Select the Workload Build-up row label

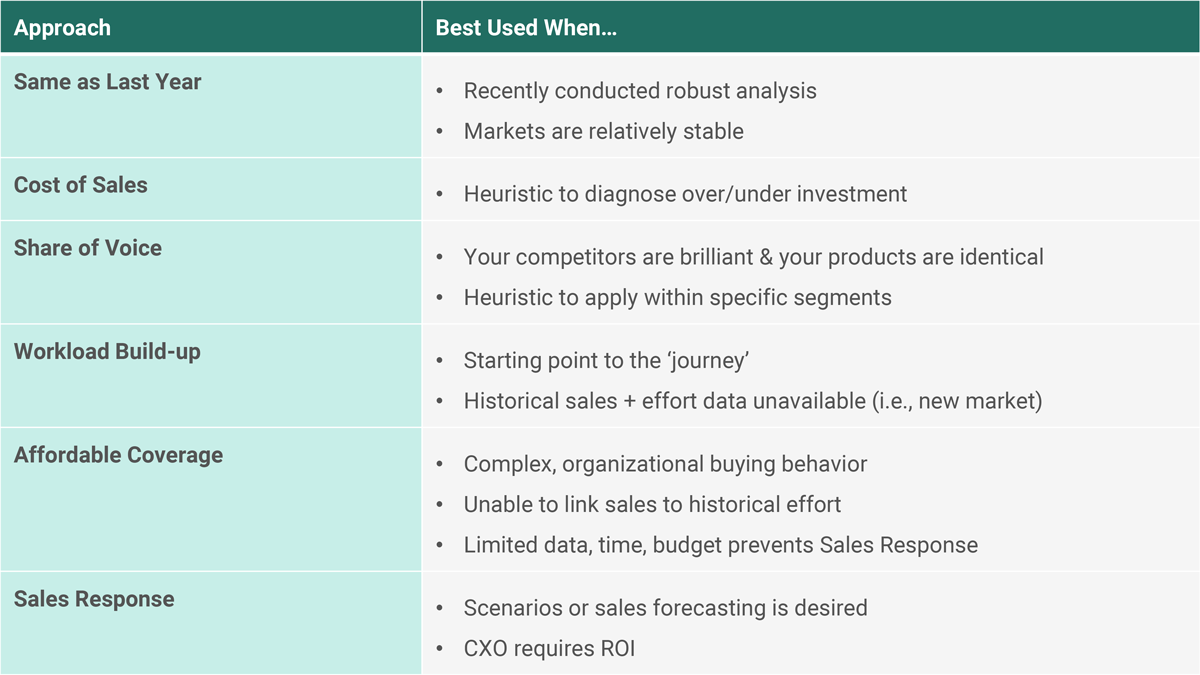pos(107,352)
